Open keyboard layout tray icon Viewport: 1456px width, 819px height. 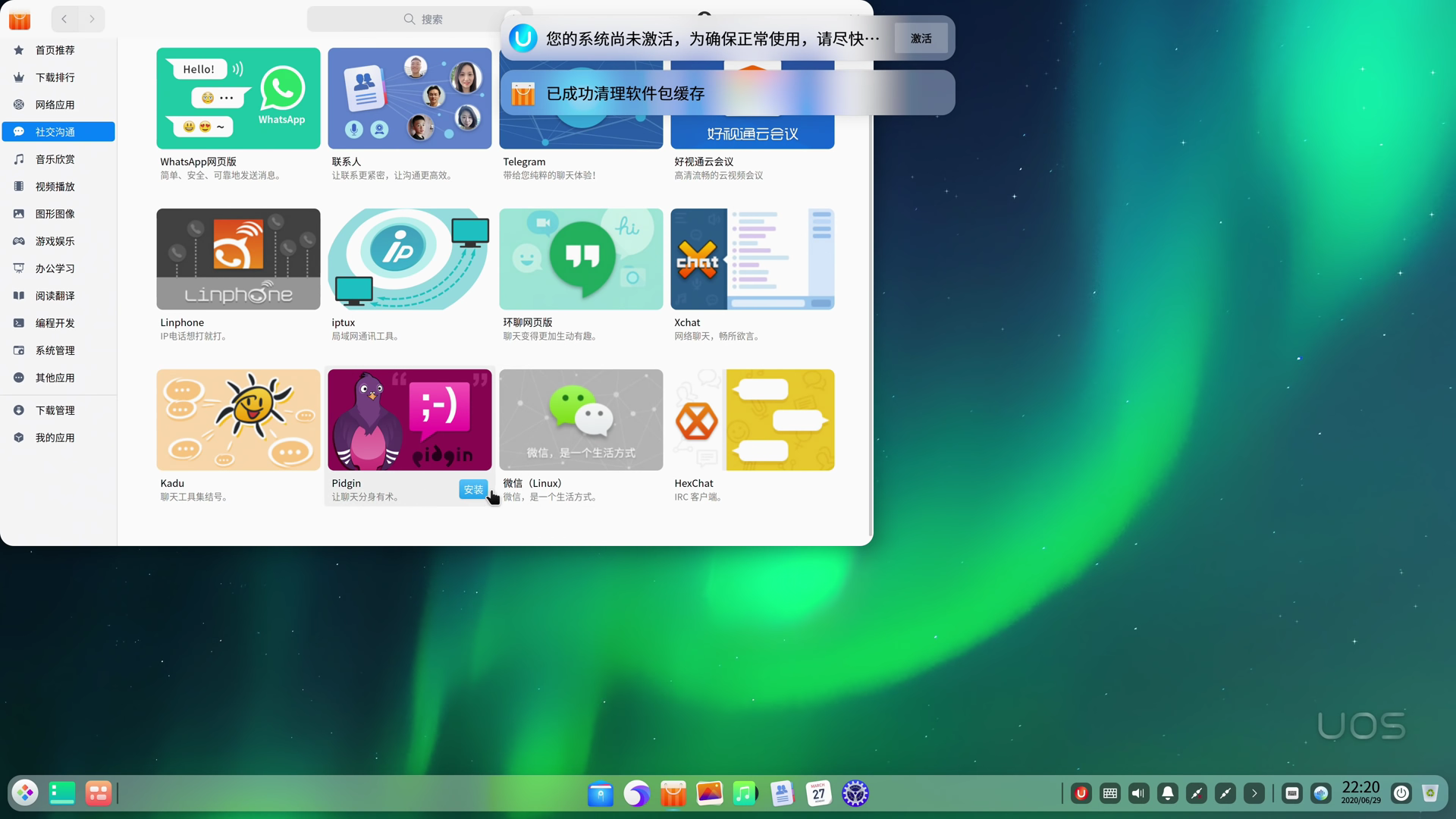[x=1110, y=794]
